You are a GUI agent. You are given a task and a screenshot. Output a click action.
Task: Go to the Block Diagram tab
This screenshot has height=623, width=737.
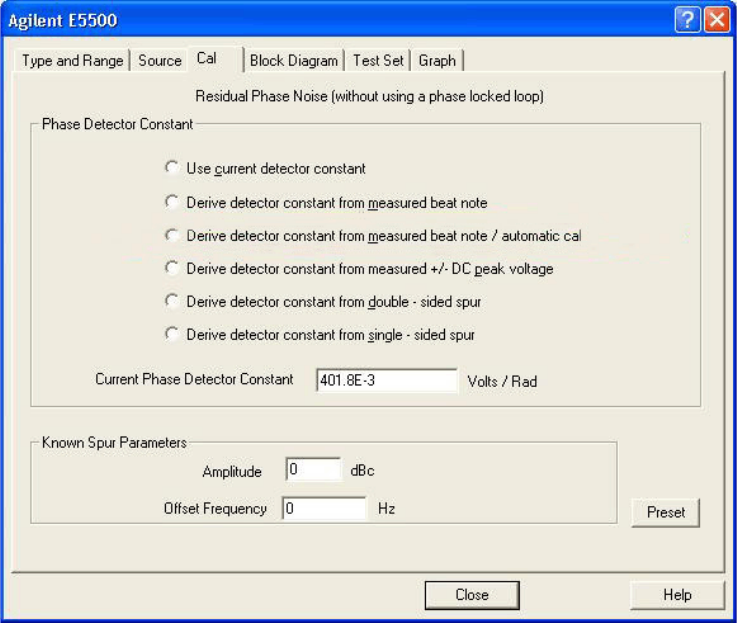pos(294,61)
